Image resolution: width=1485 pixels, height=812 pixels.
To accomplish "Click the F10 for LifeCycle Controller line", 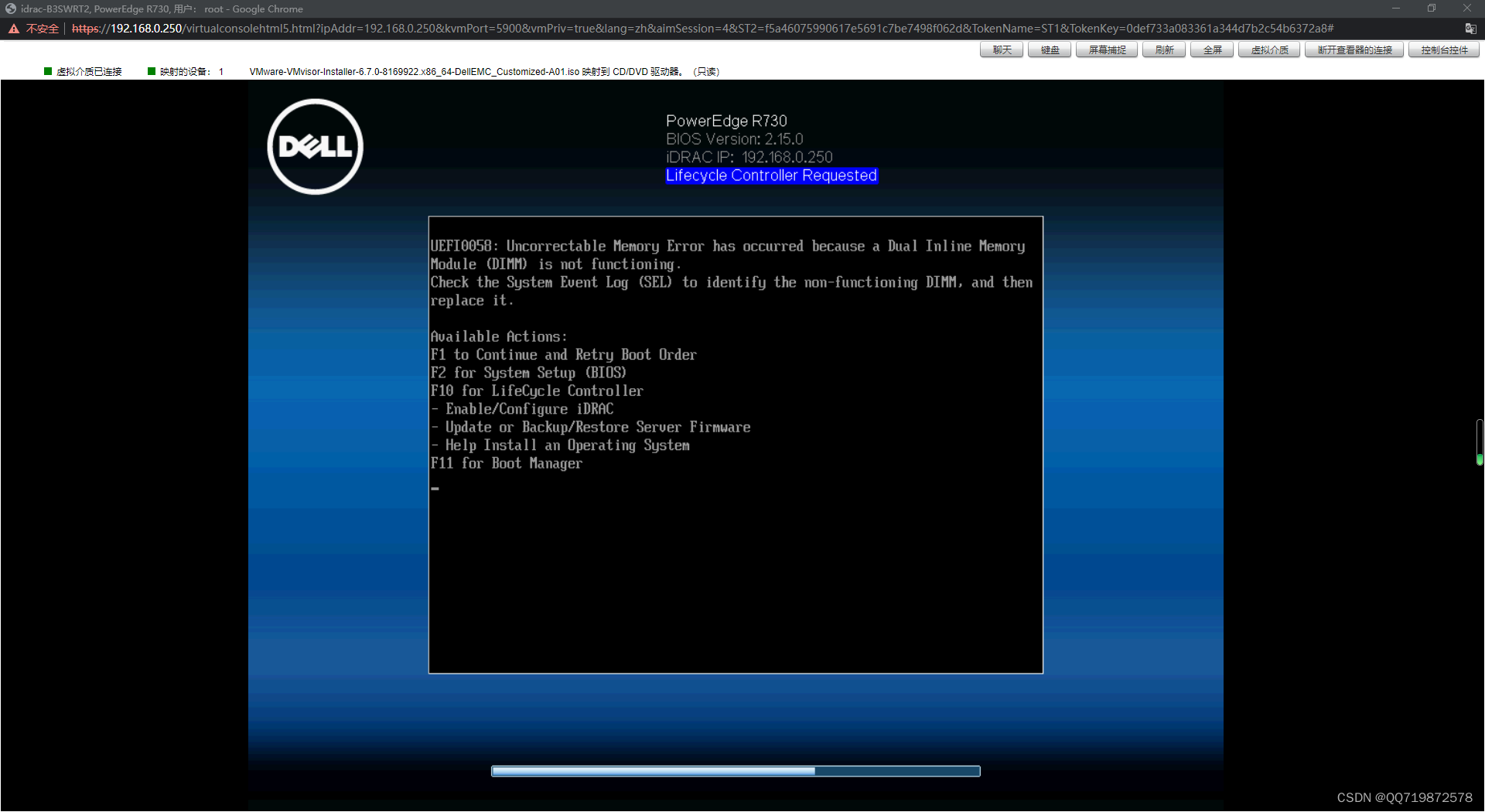I will point(537,391).
